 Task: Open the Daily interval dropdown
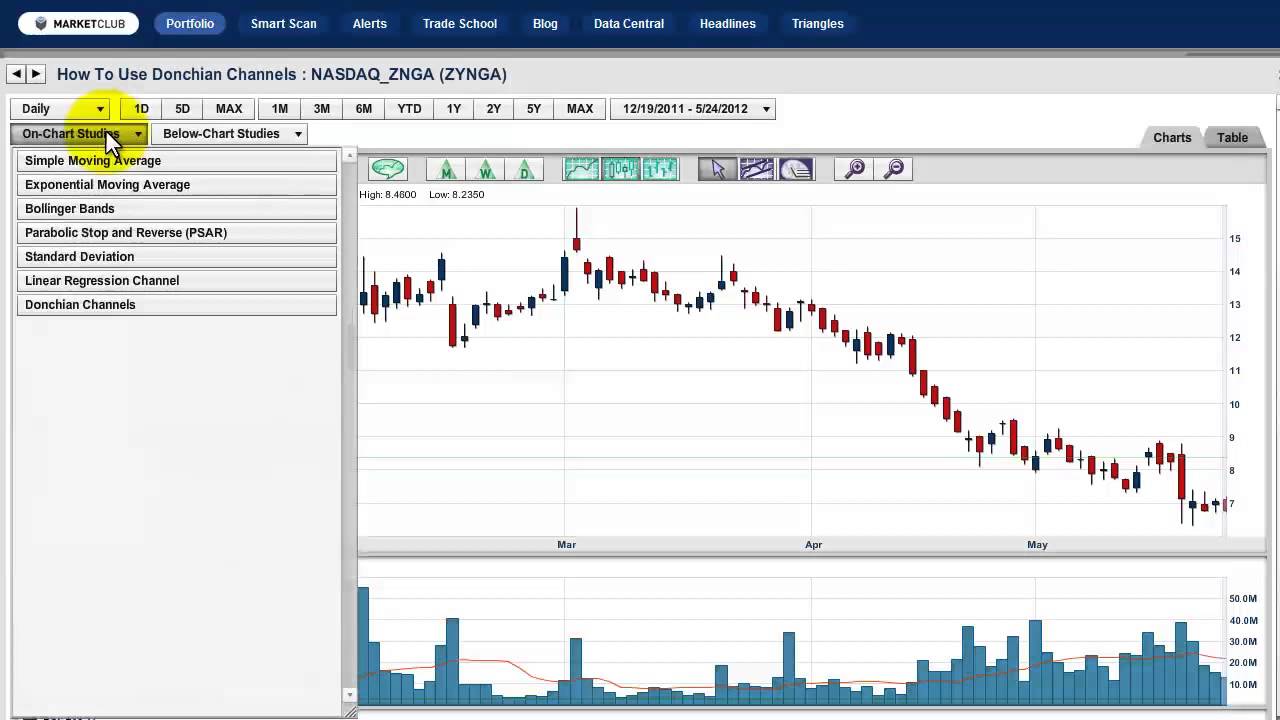[62, 108]
